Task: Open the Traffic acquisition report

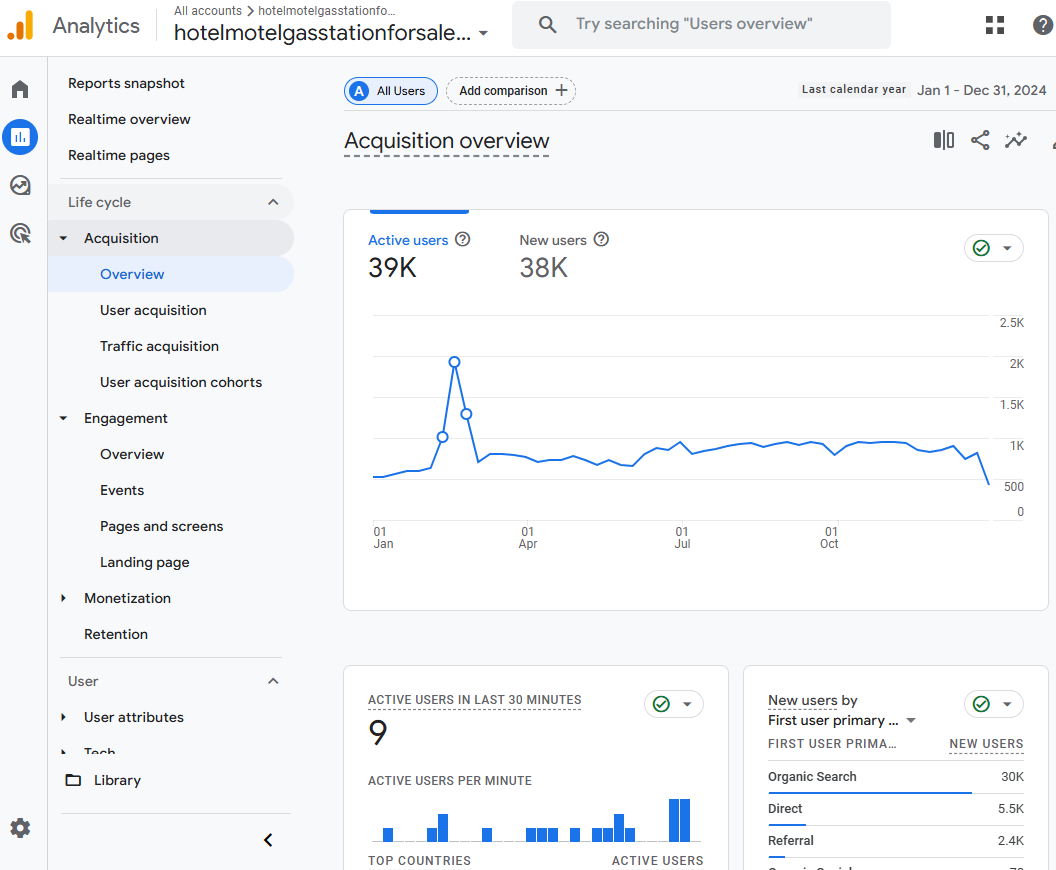Action: pyautogui.click(x=159, y=346)
